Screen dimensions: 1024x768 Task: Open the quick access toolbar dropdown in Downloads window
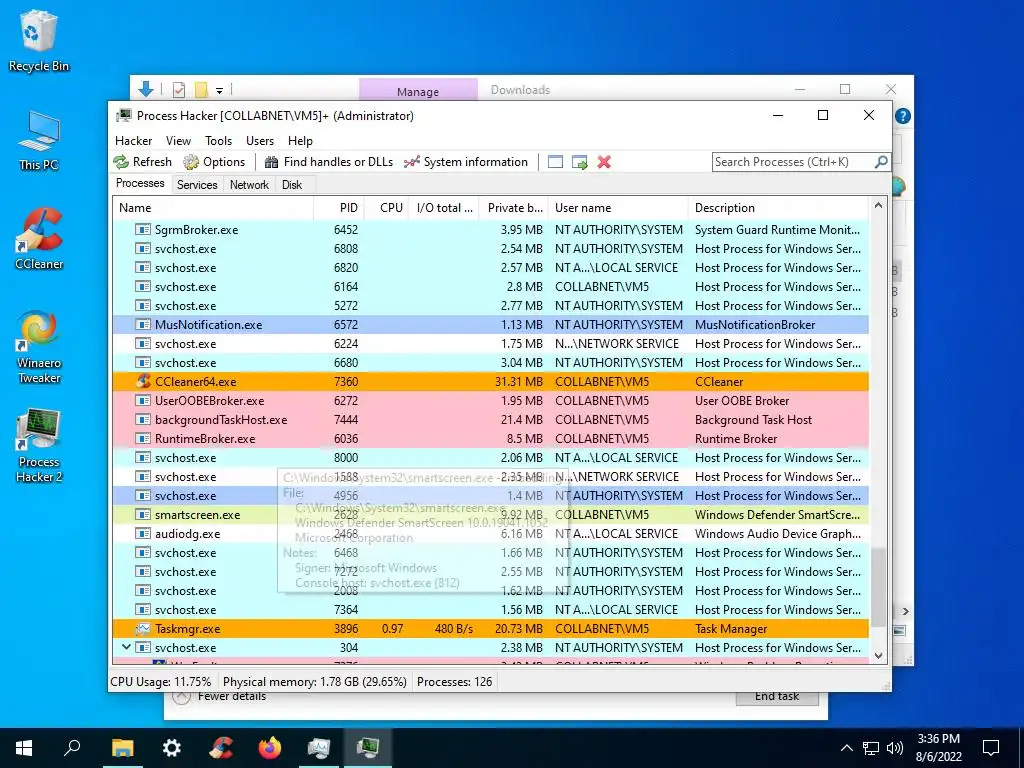pyautogui.click(x=219, y=90)
